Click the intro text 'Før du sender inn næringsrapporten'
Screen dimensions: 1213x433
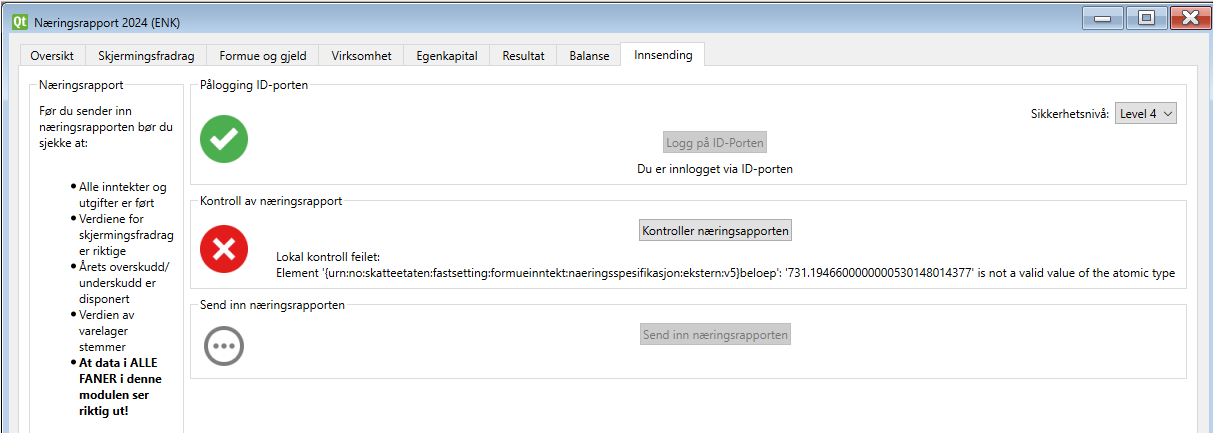tap(106, 127)
